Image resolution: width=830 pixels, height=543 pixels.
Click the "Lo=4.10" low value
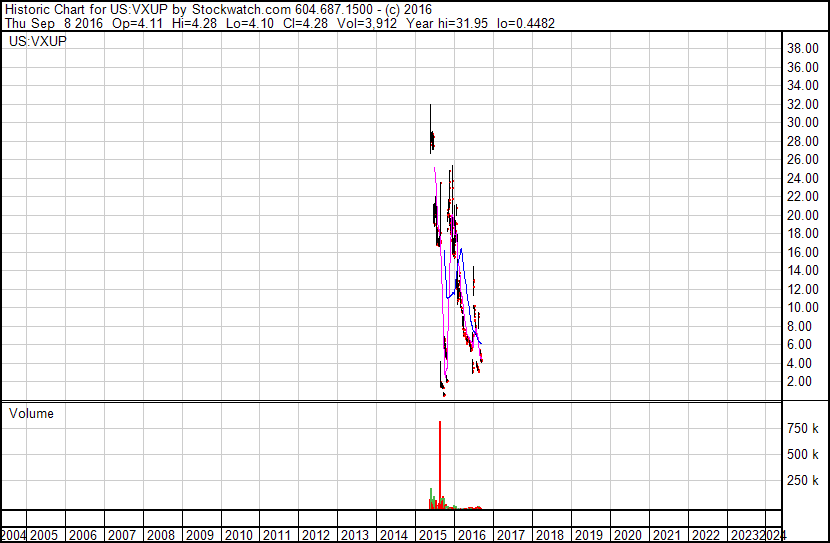[249, 23]
